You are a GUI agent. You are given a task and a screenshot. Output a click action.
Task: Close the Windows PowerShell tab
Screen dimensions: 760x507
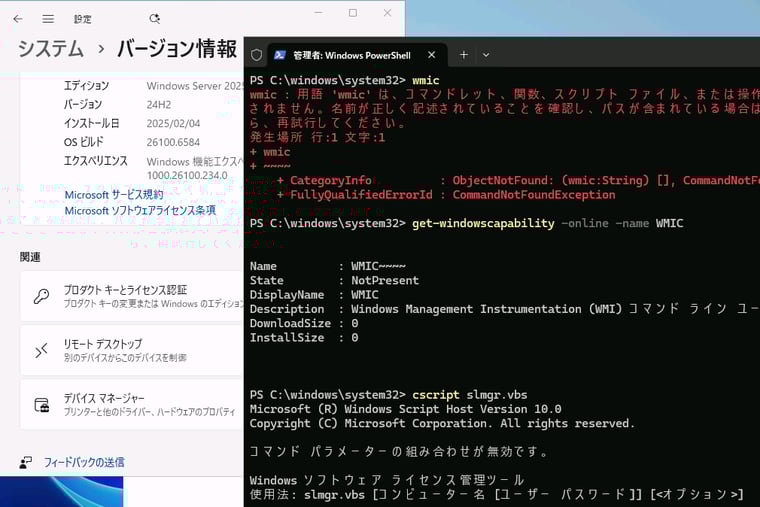pos(432,55)
